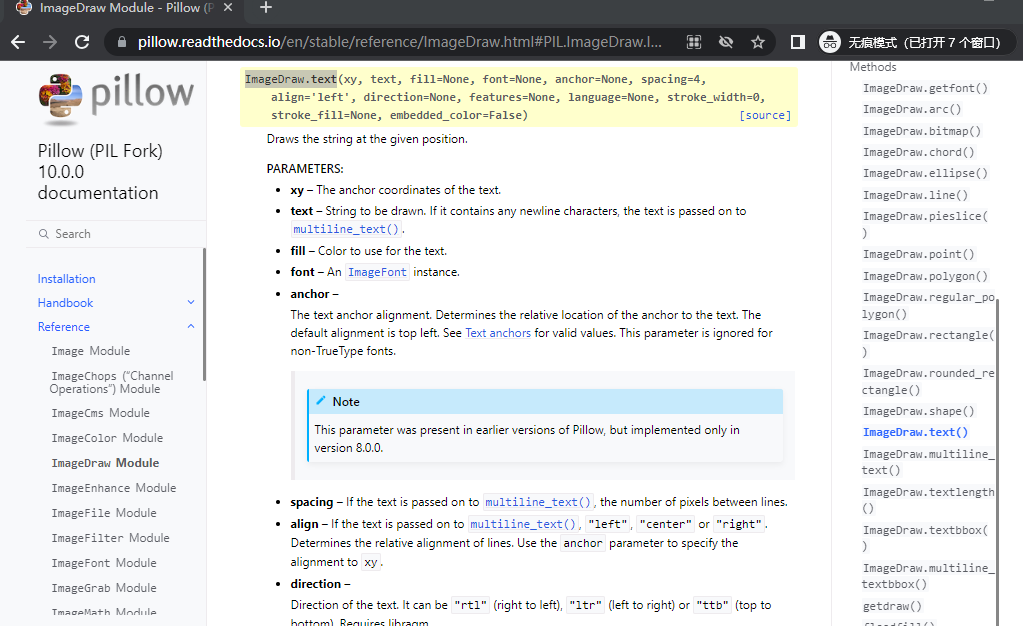Expand the Handbook section chevron
Viewport: 1023px width, 626px height.
click(191, 302)
